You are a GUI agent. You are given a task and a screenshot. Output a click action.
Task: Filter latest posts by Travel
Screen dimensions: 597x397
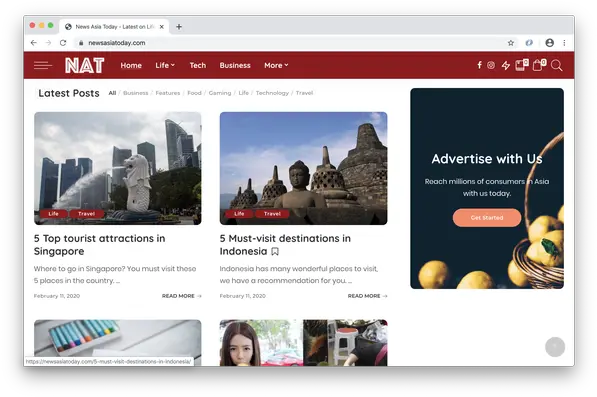304,93
